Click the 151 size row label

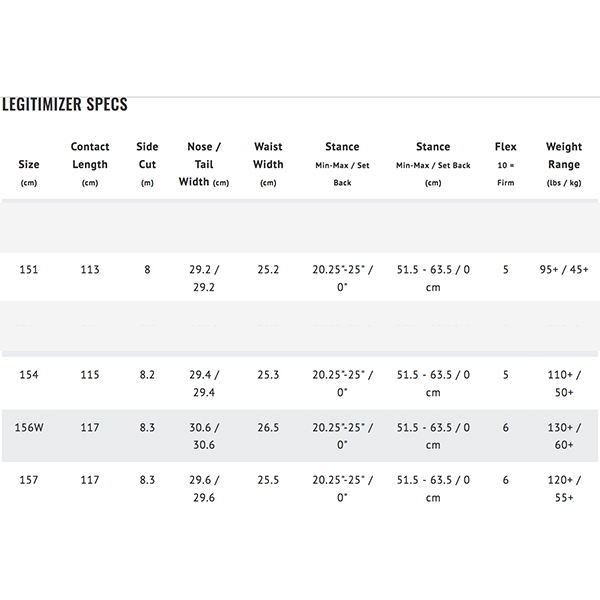(x=29, y=270)
